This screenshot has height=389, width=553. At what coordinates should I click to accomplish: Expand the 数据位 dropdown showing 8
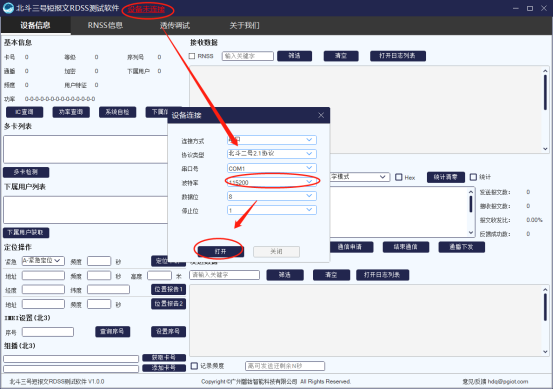[272, 196]
